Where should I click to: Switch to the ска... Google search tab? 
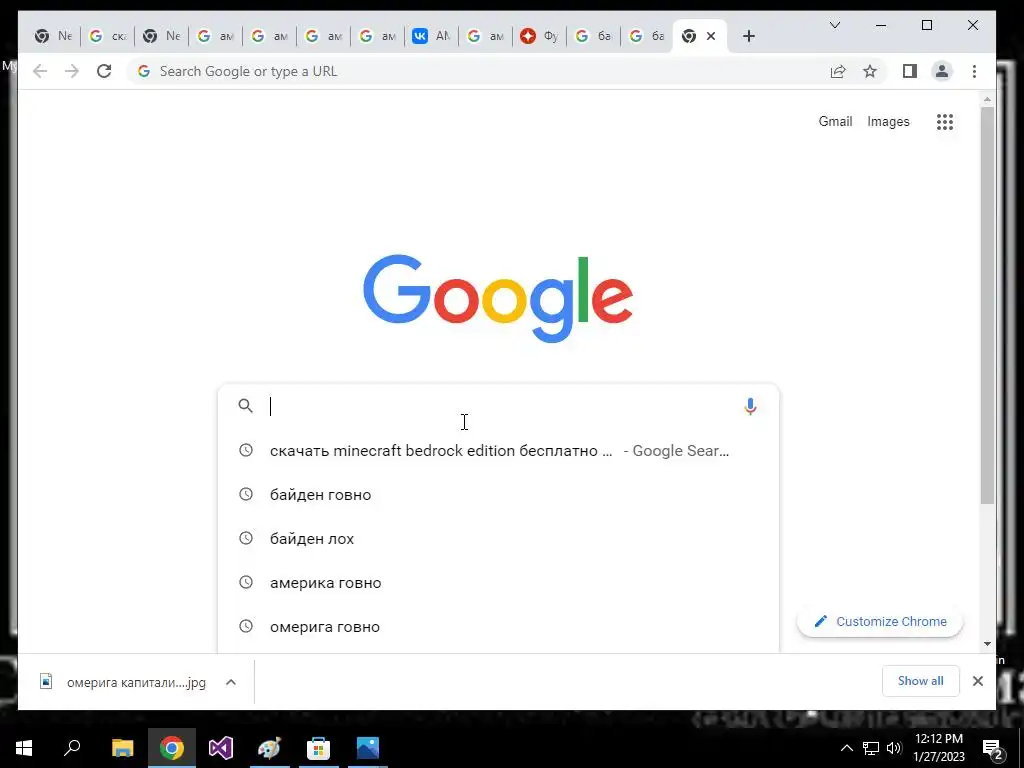coord(107,37)
